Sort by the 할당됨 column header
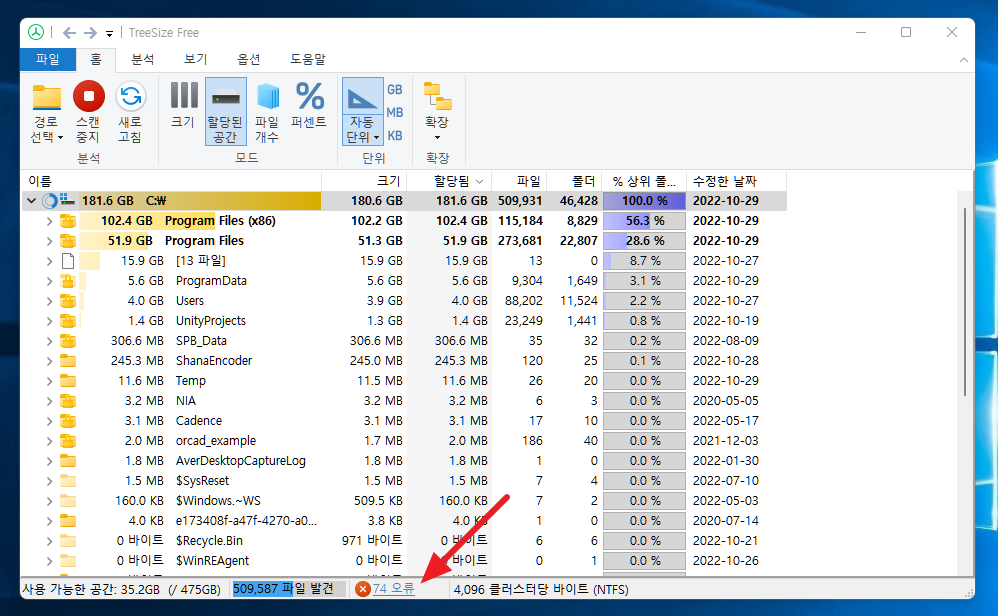This screenshot has height=616, width=998. [449, 181]
